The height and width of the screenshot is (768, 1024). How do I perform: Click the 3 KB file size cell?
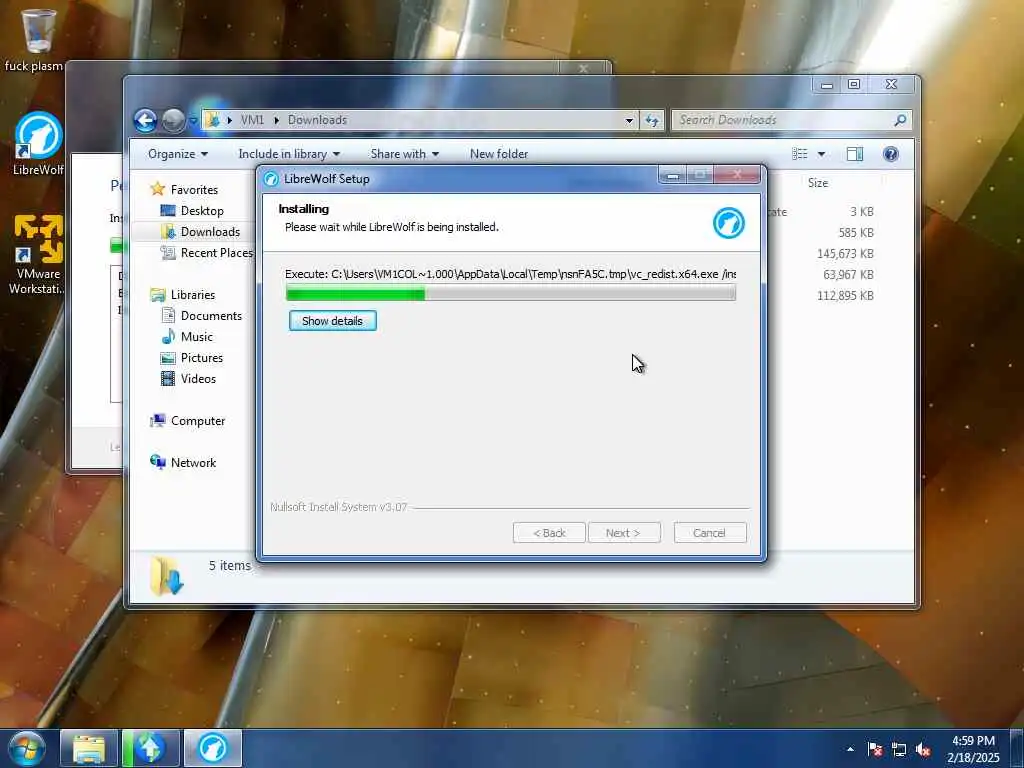[x=861, y=212]
